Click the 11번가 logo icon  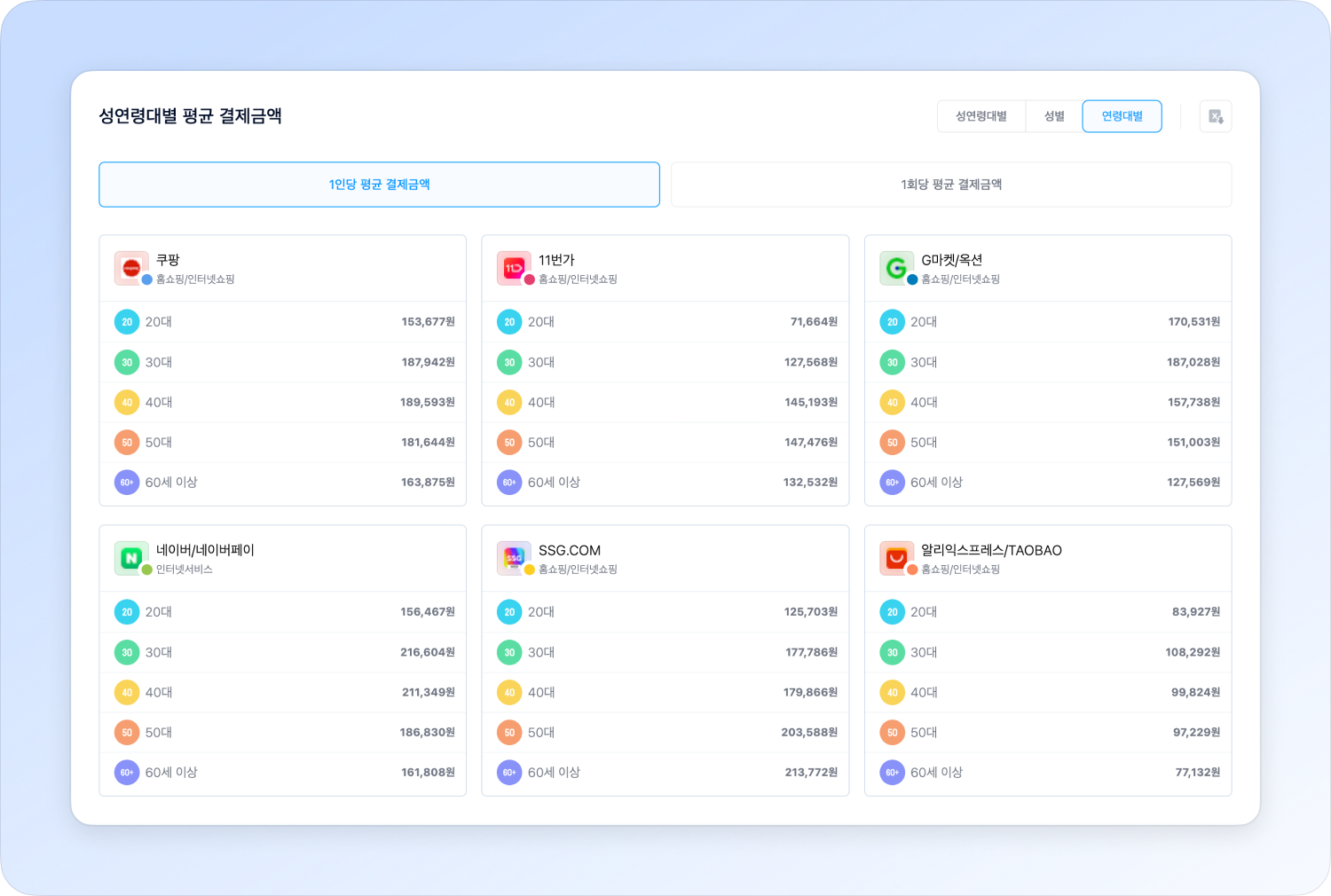pyautogui.click(x=514, y=268)
